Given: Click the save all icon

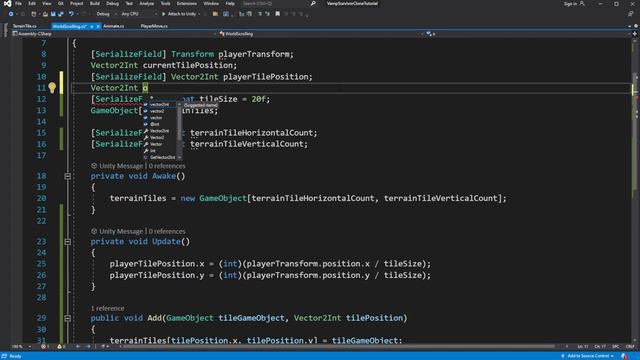Looking at the screenshot, I should [x=60, y=14].
